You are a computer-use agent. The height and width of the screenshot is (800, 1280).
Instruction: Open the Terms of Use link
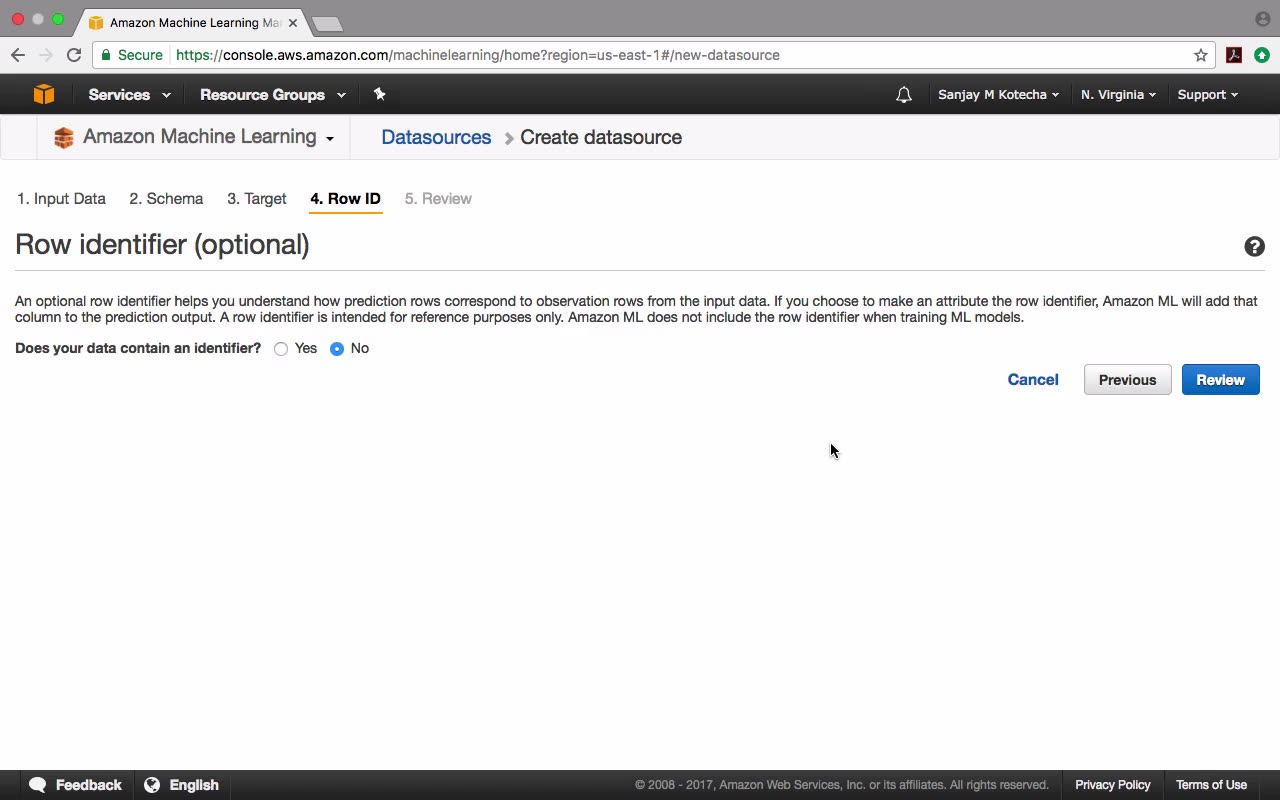coord(1211,785)
